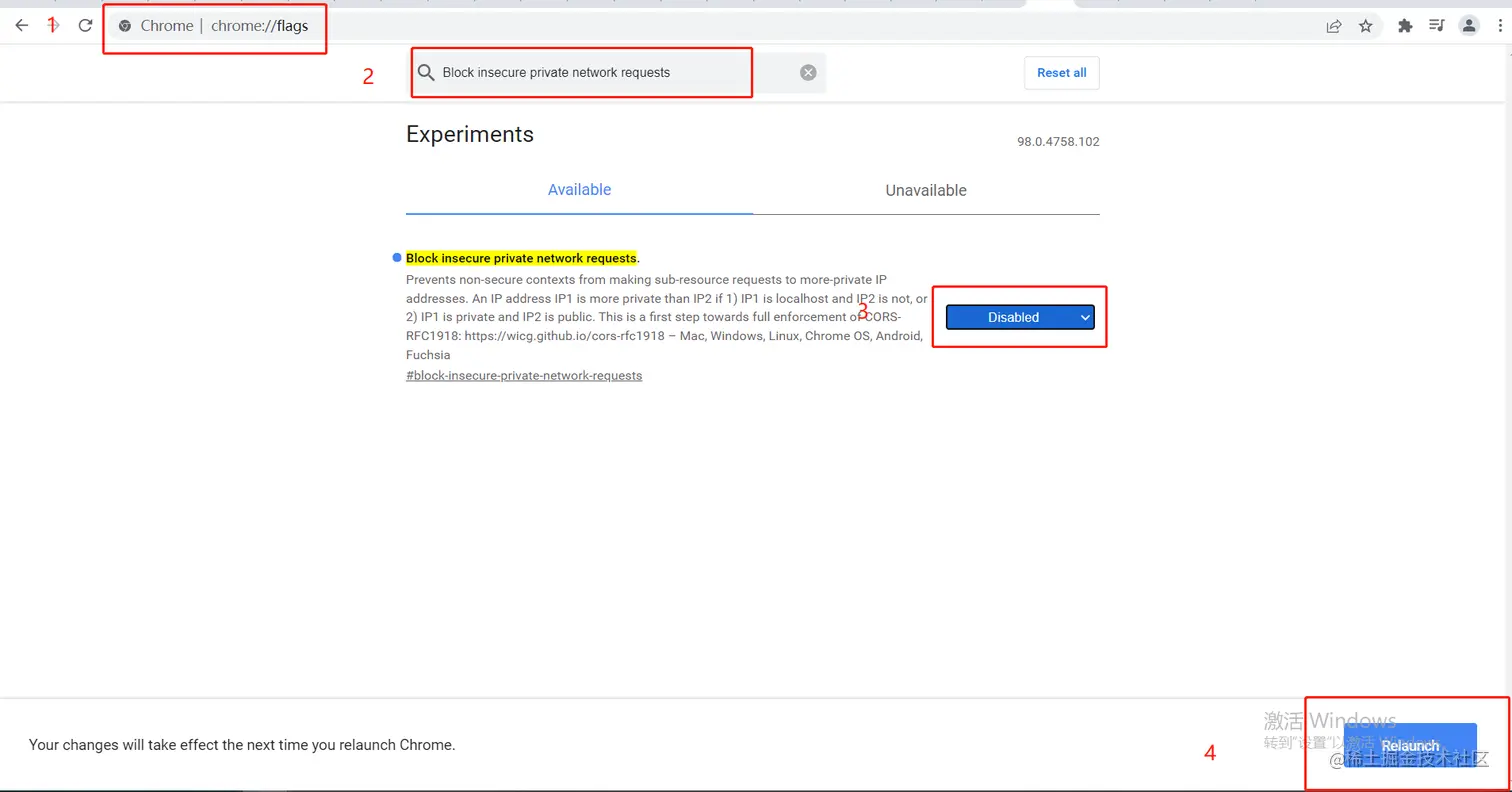Image resolution: width=1512 pixels, height=792 pixels.
Task: Click the highlighted flag title text
Action: point(521,258)
